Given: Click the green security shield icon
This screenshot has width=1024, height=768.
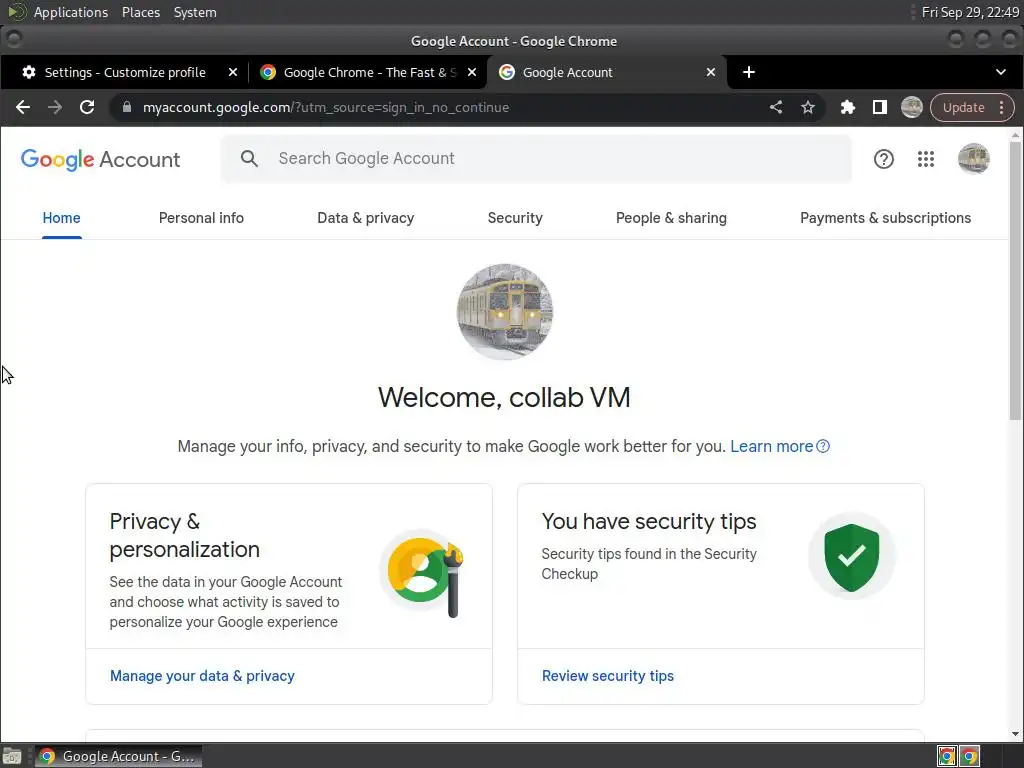Looking at the screenshot, I should click(852, 557).
